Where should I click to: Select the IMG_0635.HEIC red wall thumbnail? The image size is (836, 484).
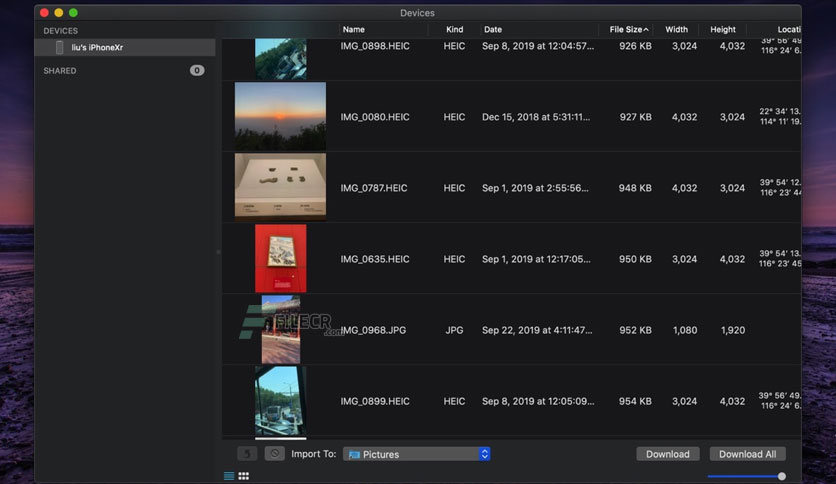coord(280,259)
